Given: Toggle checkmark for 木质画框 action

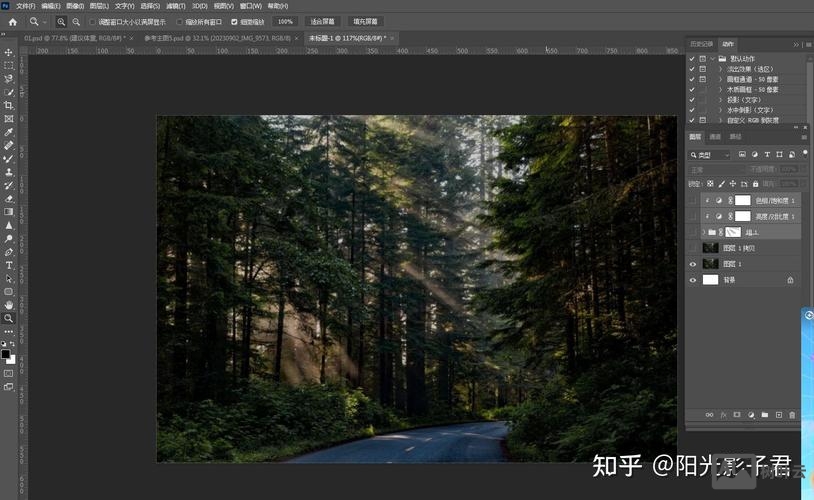Looking at the screenshot, I should point(691,89).
